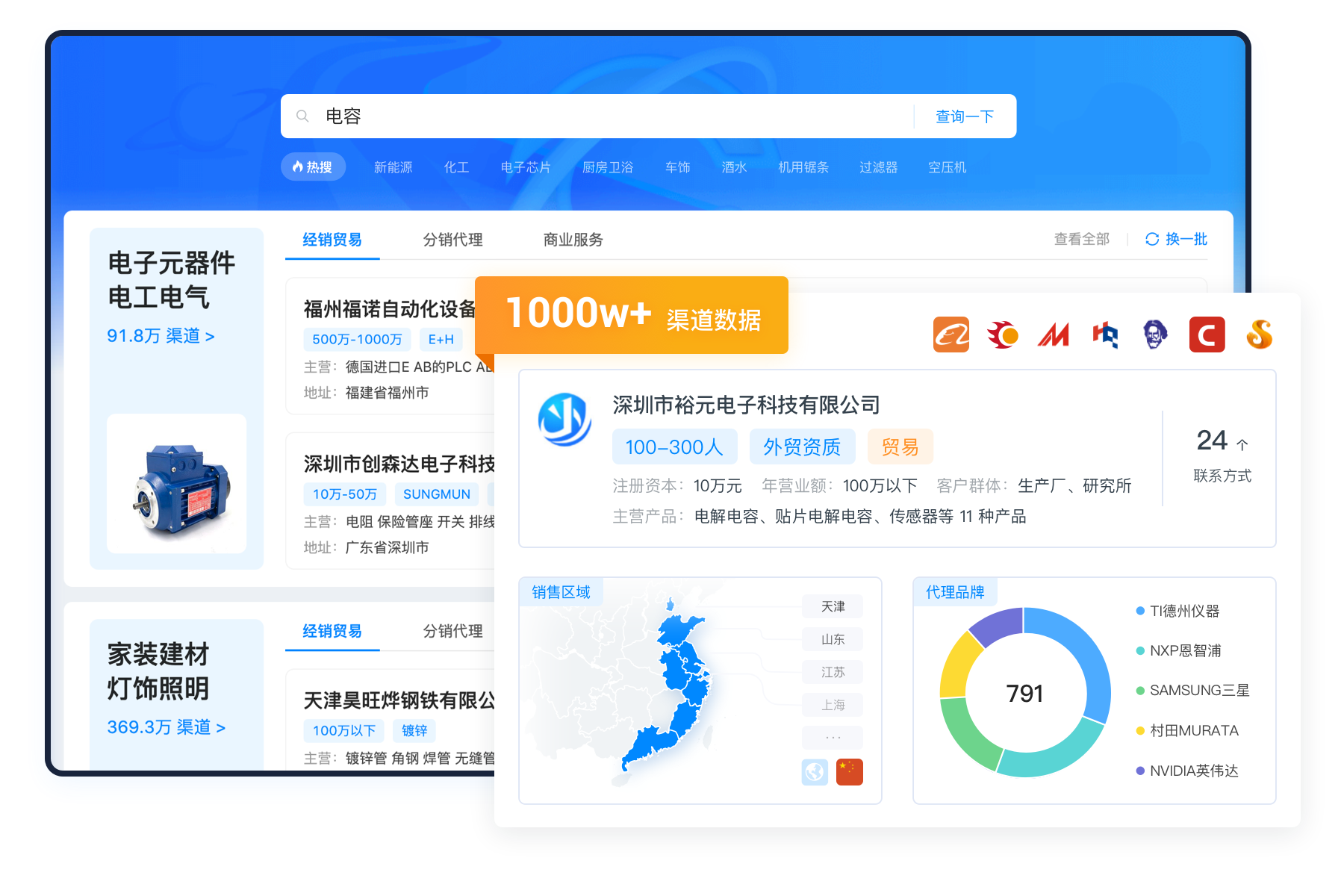
Task: Select the orange 贸易 company tag
Action: click(x=900, y=447)
